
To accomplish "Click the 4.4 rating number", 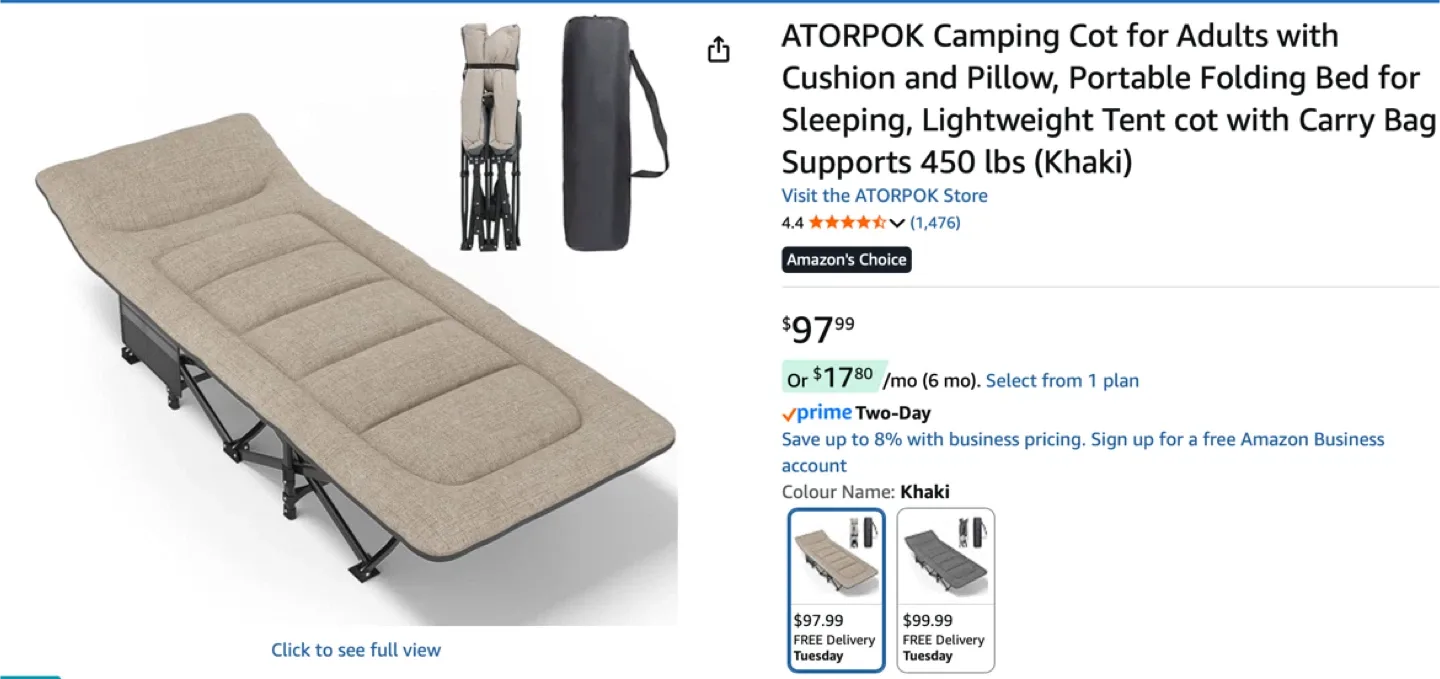I will (x=792, y=223).
